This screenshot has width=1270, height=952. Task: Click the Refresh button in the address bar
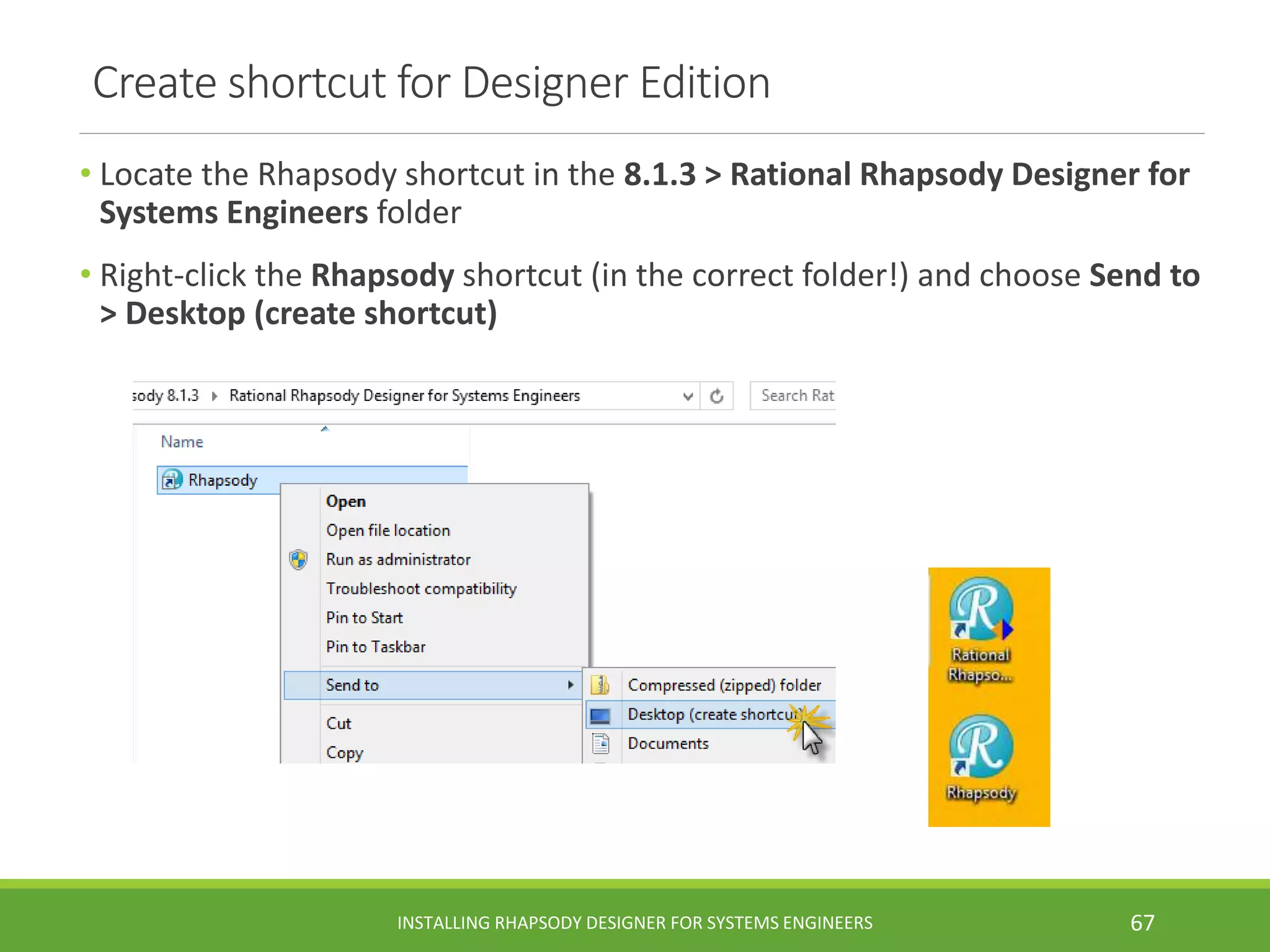717,396
